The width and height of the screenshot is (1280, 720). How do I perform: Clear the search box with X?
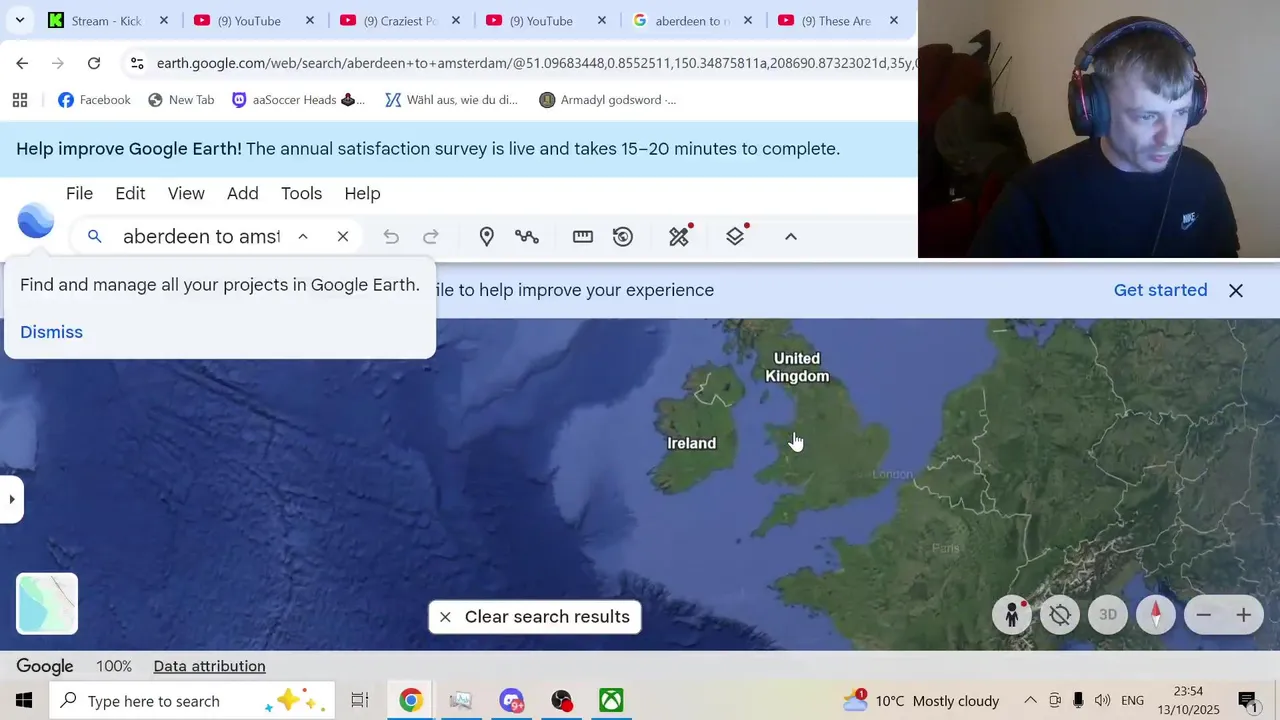pyautogui.click(x=343, y=237)
